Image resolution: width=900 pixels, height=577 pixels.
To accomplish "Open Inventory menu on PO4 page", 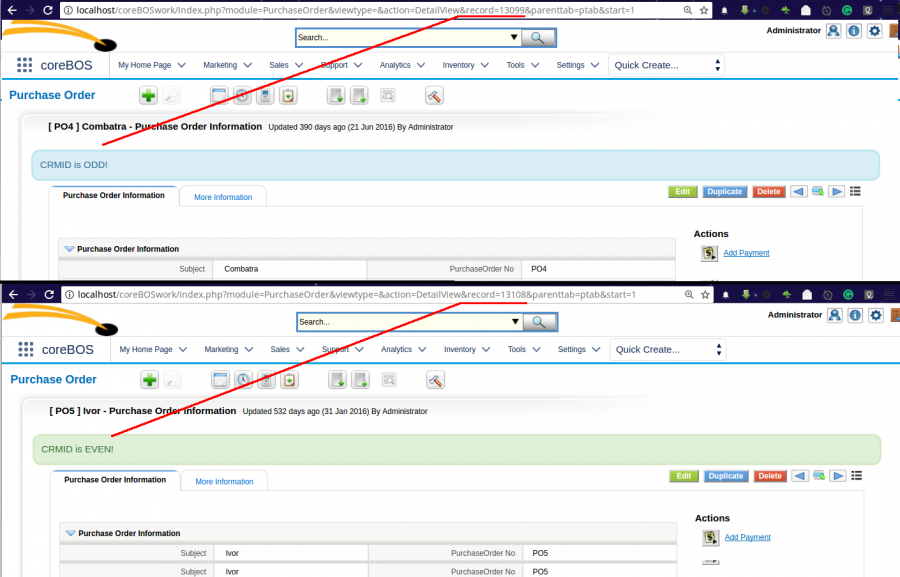I will pyautogui.click(x=463, y=65).
